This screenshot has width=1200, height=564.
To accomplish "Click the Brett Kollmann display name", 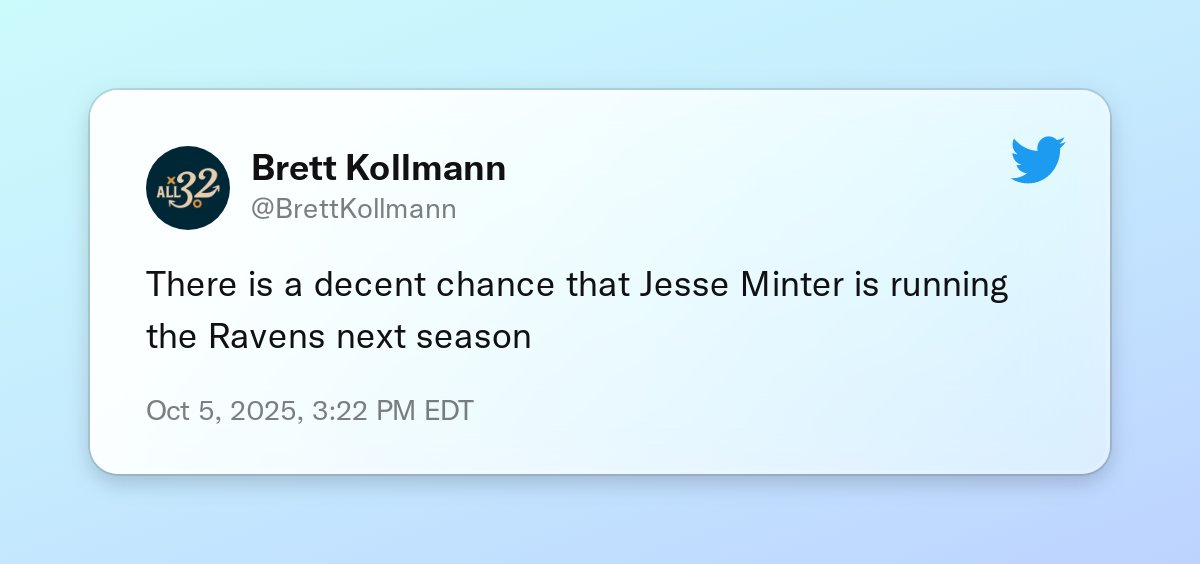I will point(378,168).
